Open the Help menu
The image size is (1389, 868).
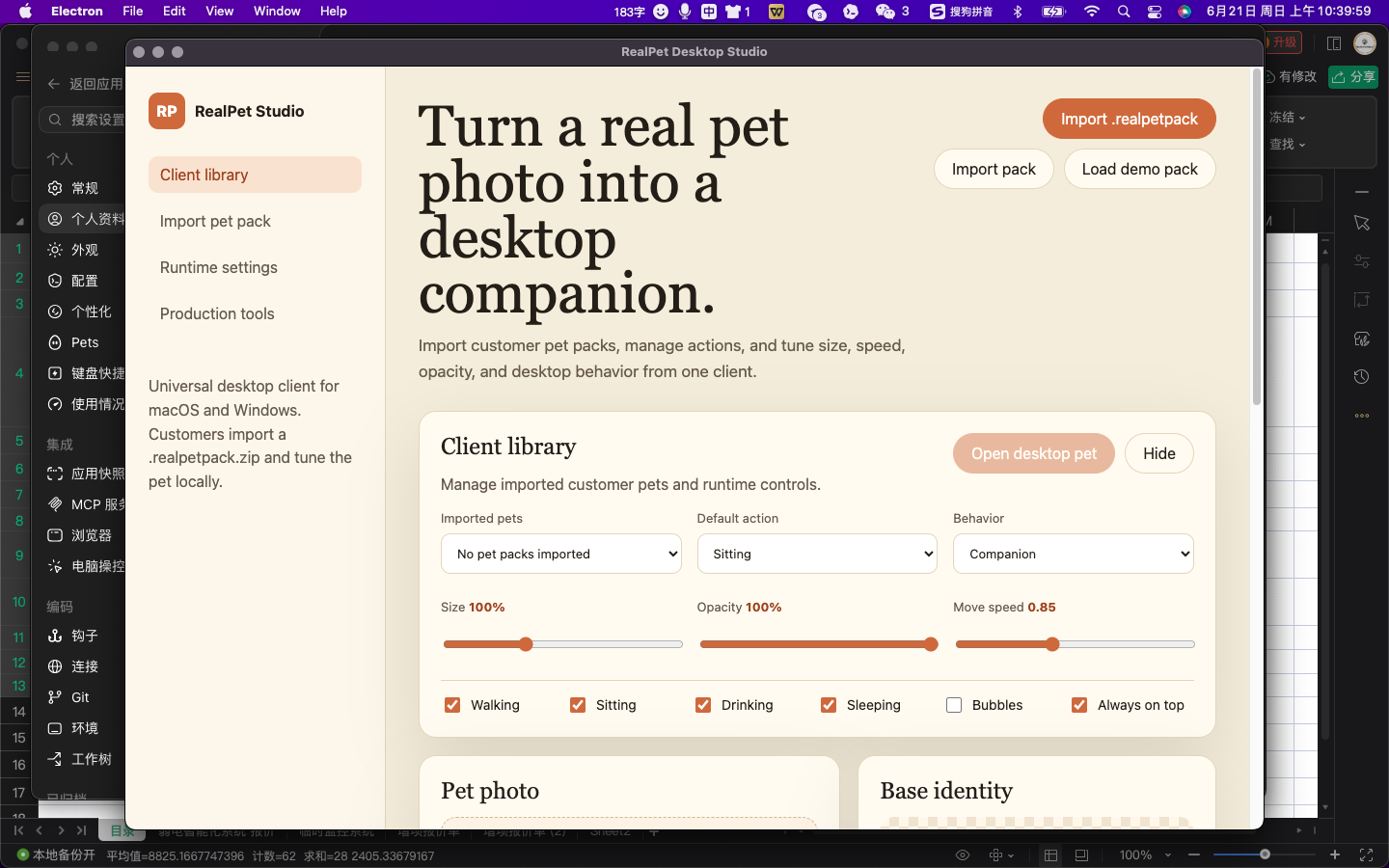pos(334,12)
